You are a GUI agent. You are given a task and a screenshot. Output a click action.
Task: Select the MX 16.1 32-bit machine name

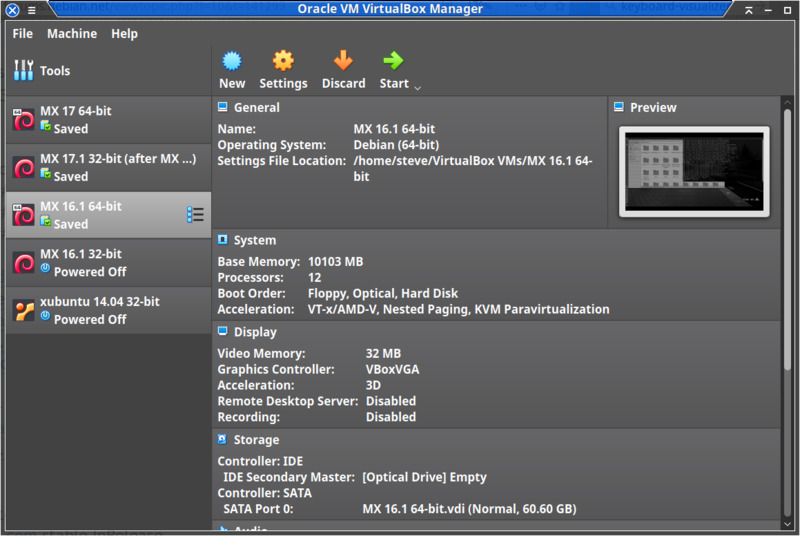[81, 253]
